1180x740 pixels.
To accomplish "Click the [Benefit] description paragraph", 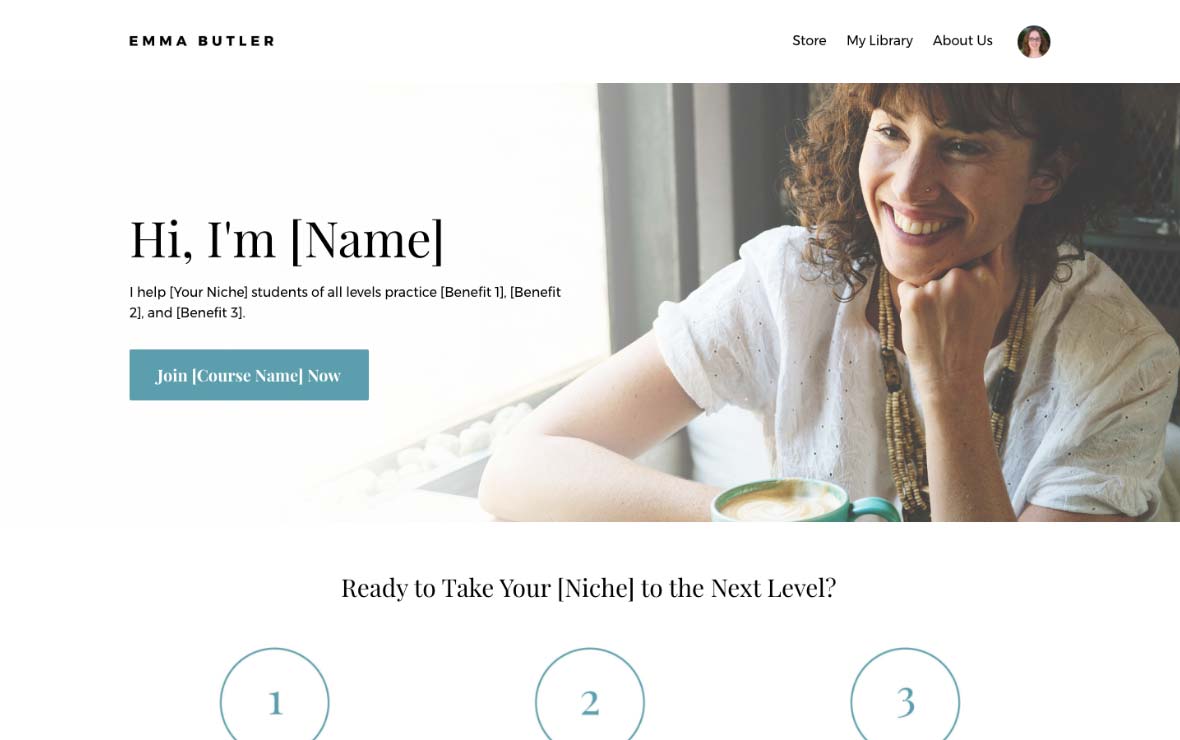I will click(x=345, y=302).
